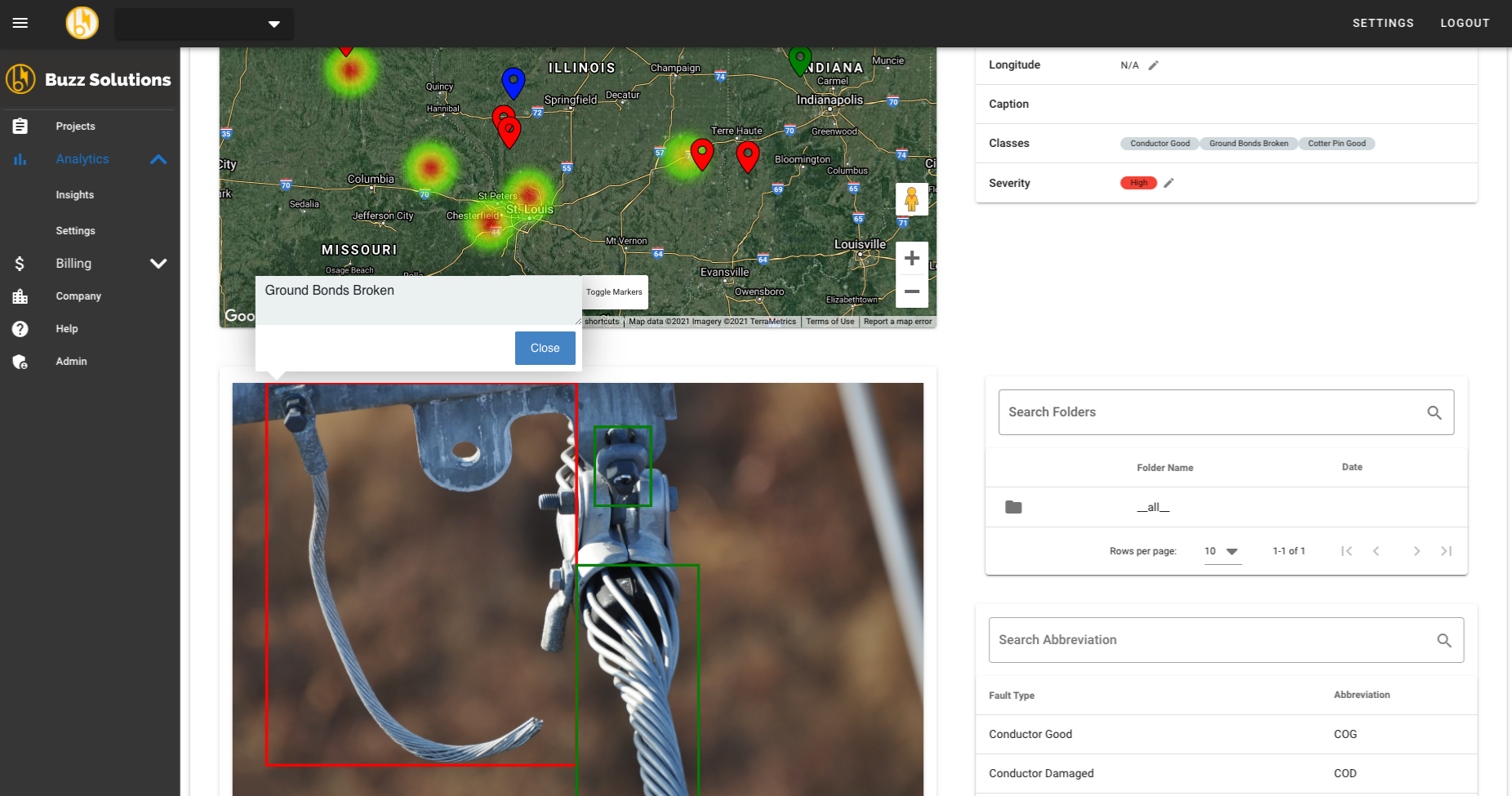Select Analytics in the sidebar

(82, 159)
